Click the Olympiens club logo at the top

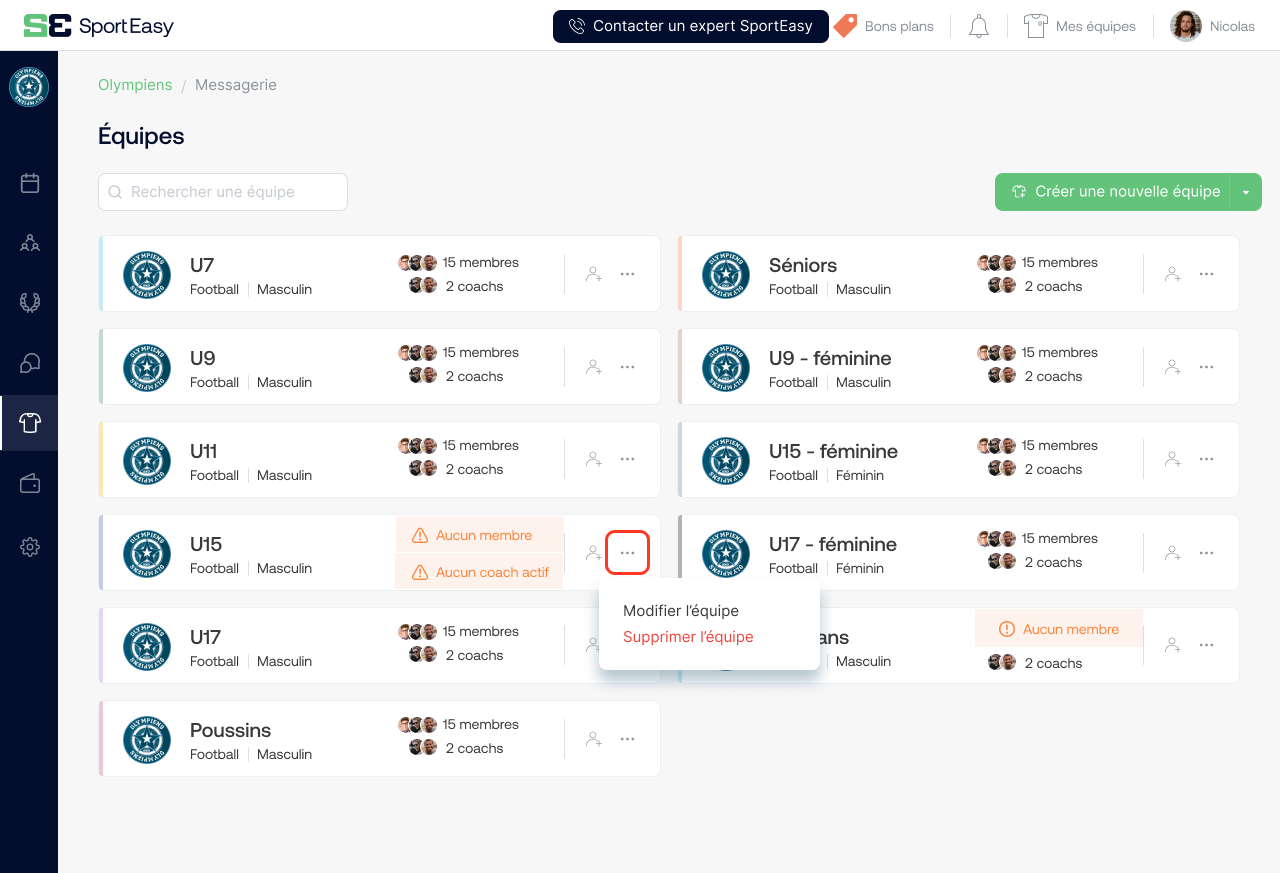click(29, 87)
